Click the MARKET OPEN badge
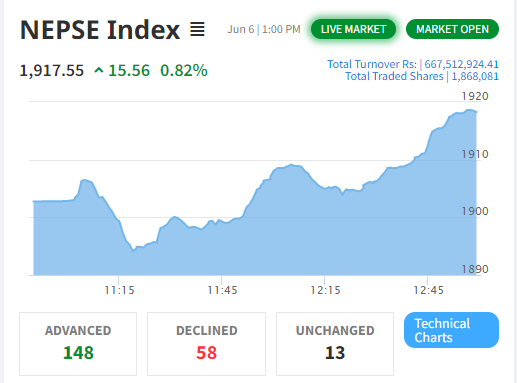Image resolution: width=517 pixels, height=383 pixels. [x=452, y=29]
